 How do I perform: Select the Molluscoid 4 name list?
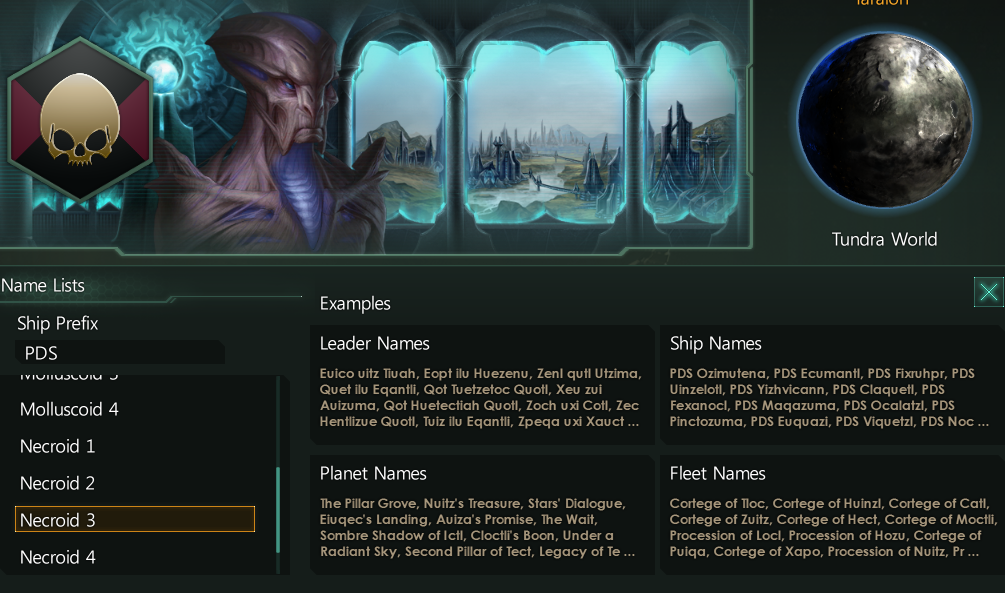(70, 409)
